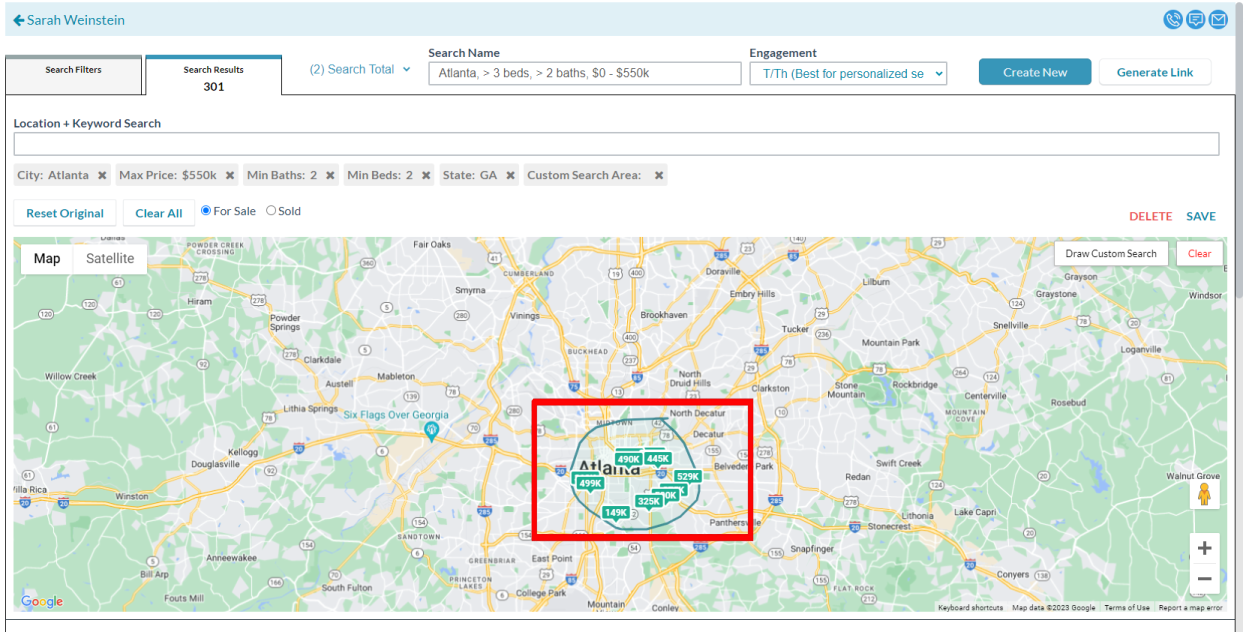
Task: Remove the Custom Search Area filter
Action: [x=659, y=175]
